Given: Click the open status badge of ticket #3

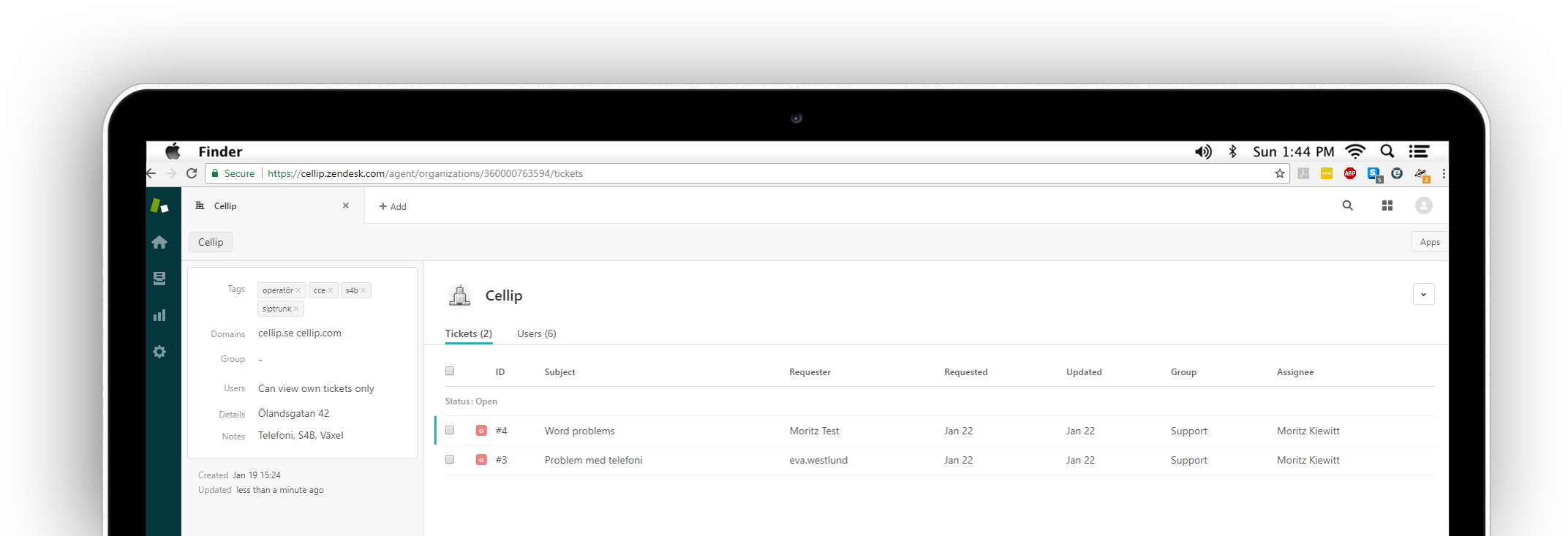Looking at the screenshot, I should 481,460.
